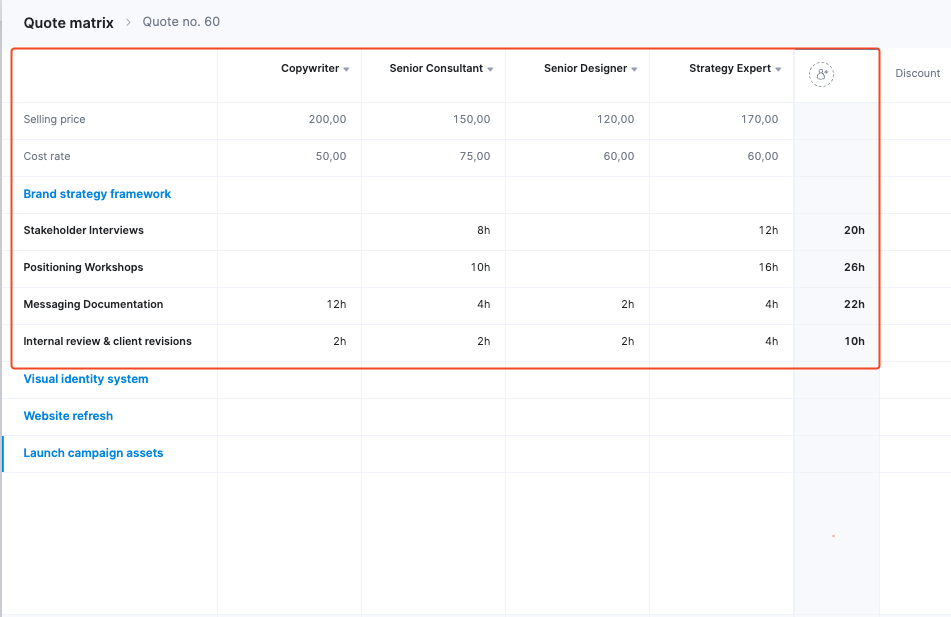
Task: Expand Visual identity system section
Action: tap(86, 379)
